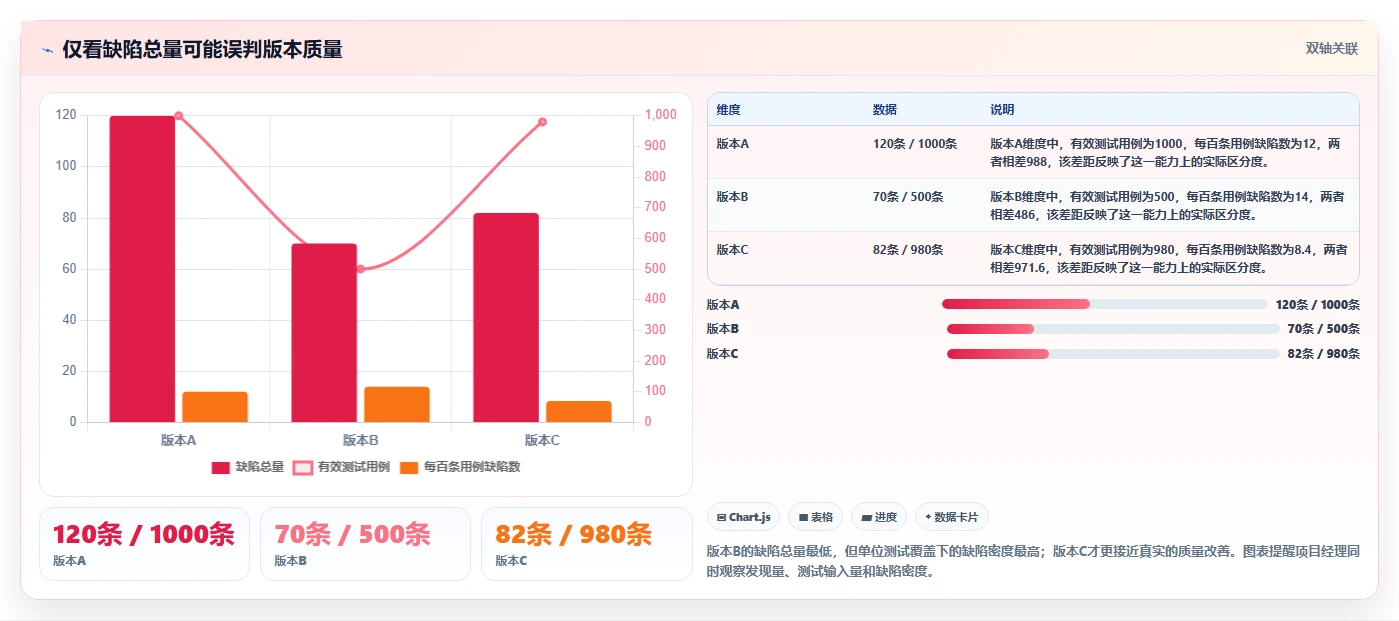1399x621 pixels.
Task: Click the 版本C x-axis label
Action: tap(543, 440)
